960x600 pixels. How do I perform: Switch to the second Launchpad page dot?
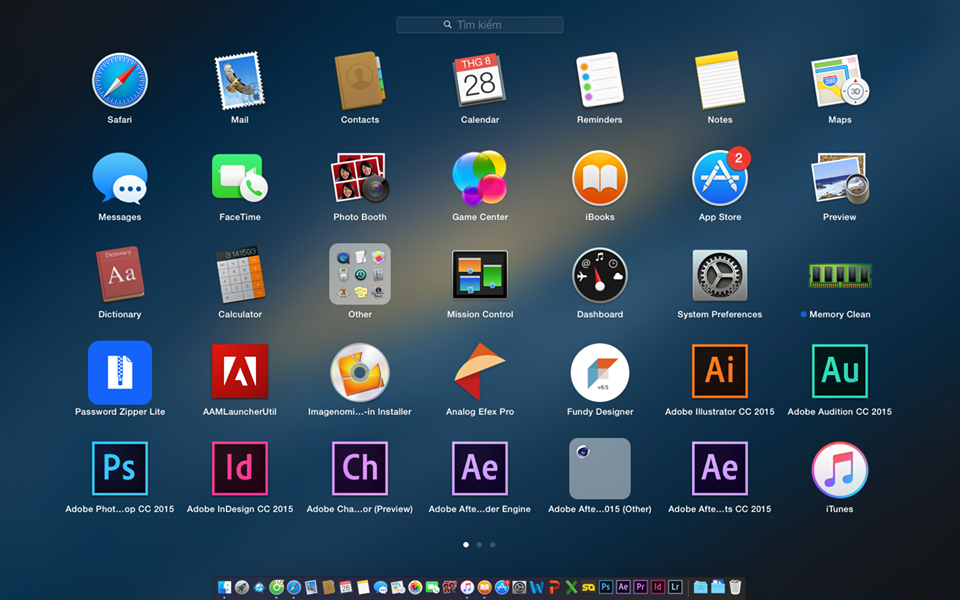tap(479, 545)
